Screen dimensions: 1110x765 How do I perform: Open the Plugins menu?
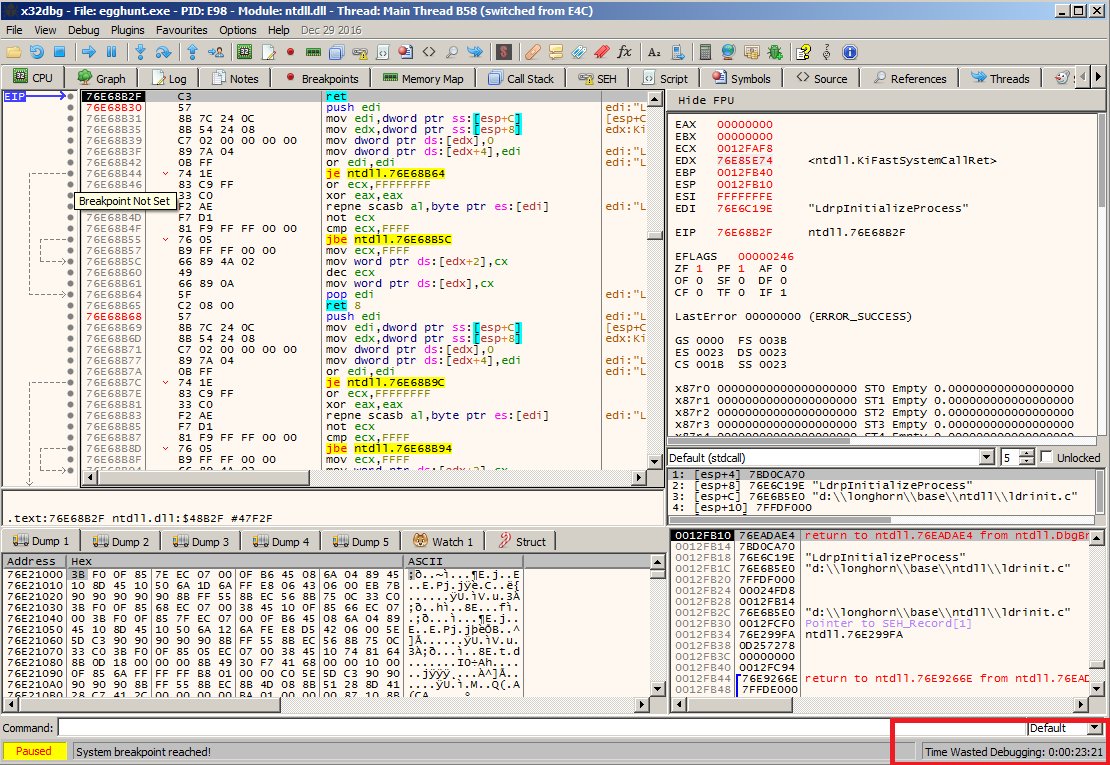tap(128, 30)
